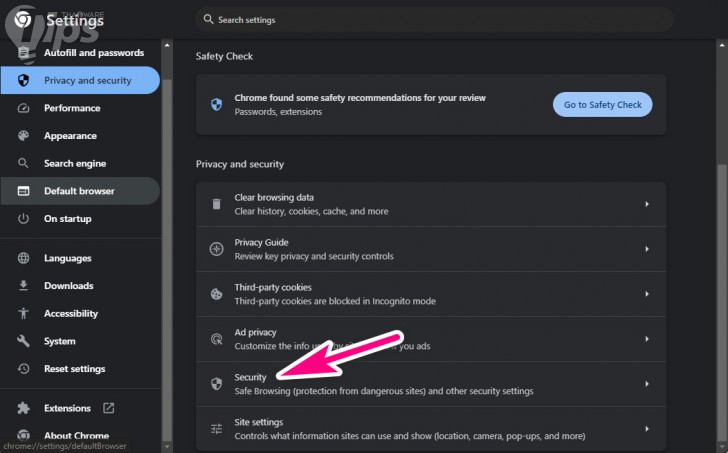The image size is (728, 453).
Task: Click the shield icon in Security row
Action: pos(216,384)
